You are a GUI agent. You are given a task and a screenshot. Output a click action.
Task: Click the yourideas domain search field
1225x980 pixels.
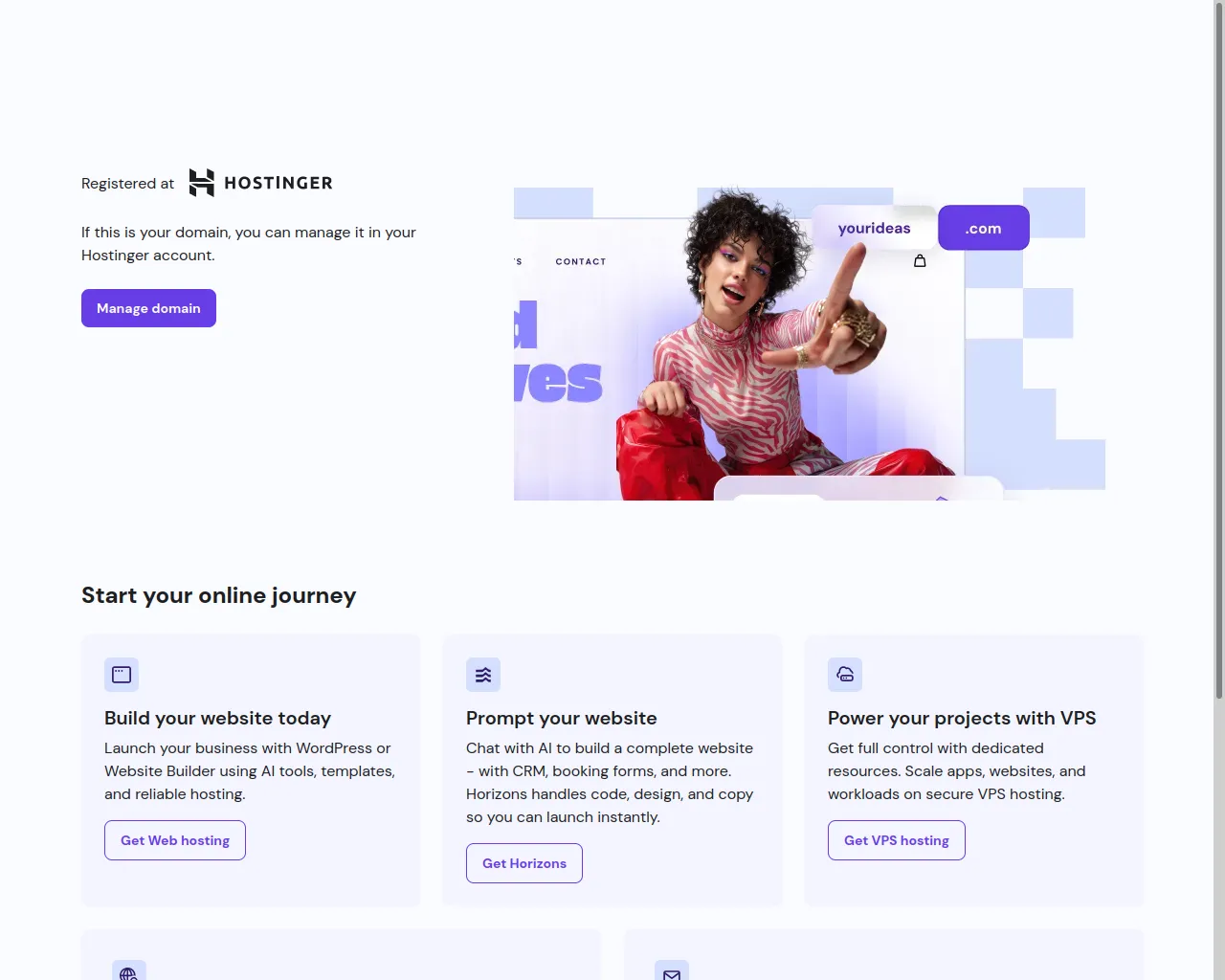click(874, 228)
